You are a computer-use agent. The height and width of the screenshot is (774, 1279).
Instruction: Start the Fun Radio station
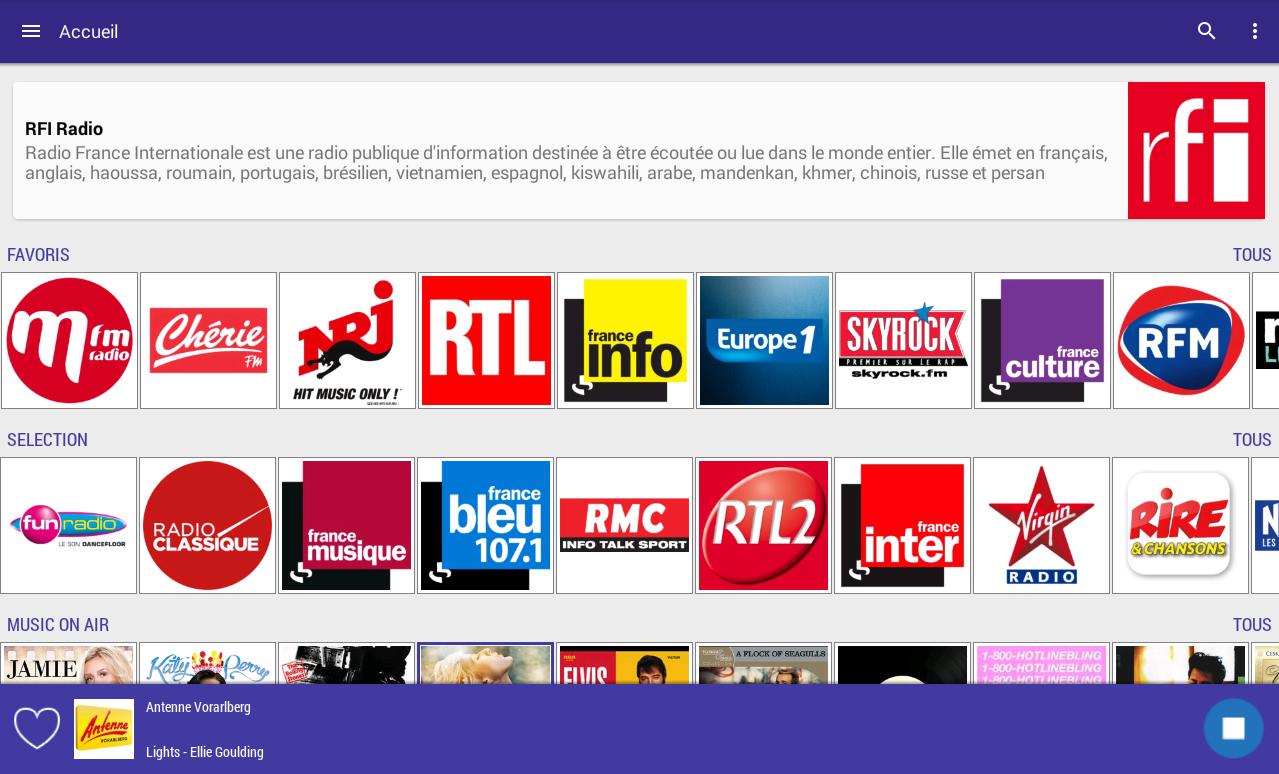click(x=68, y=526)
